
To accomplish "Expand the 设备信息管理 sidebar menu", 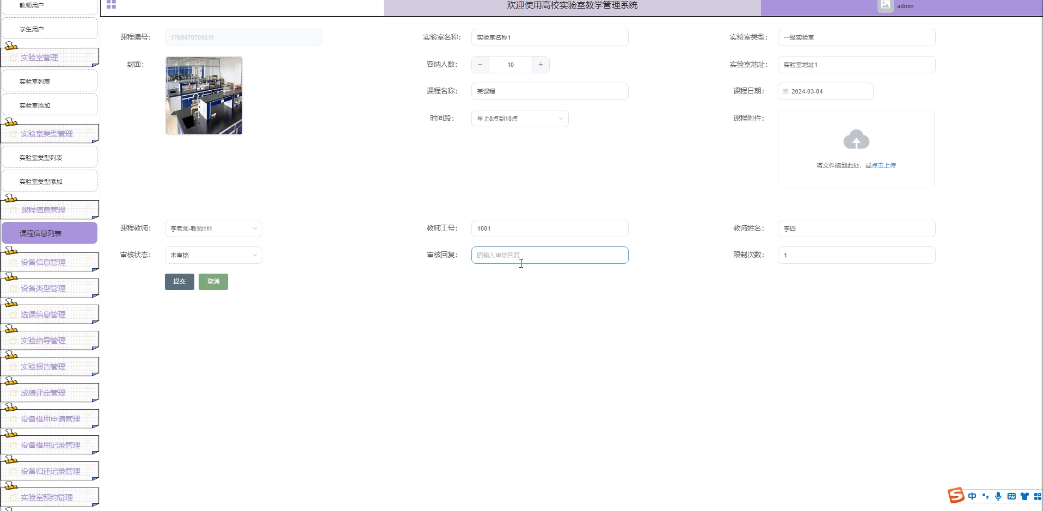I will click(x=50, y=262).
